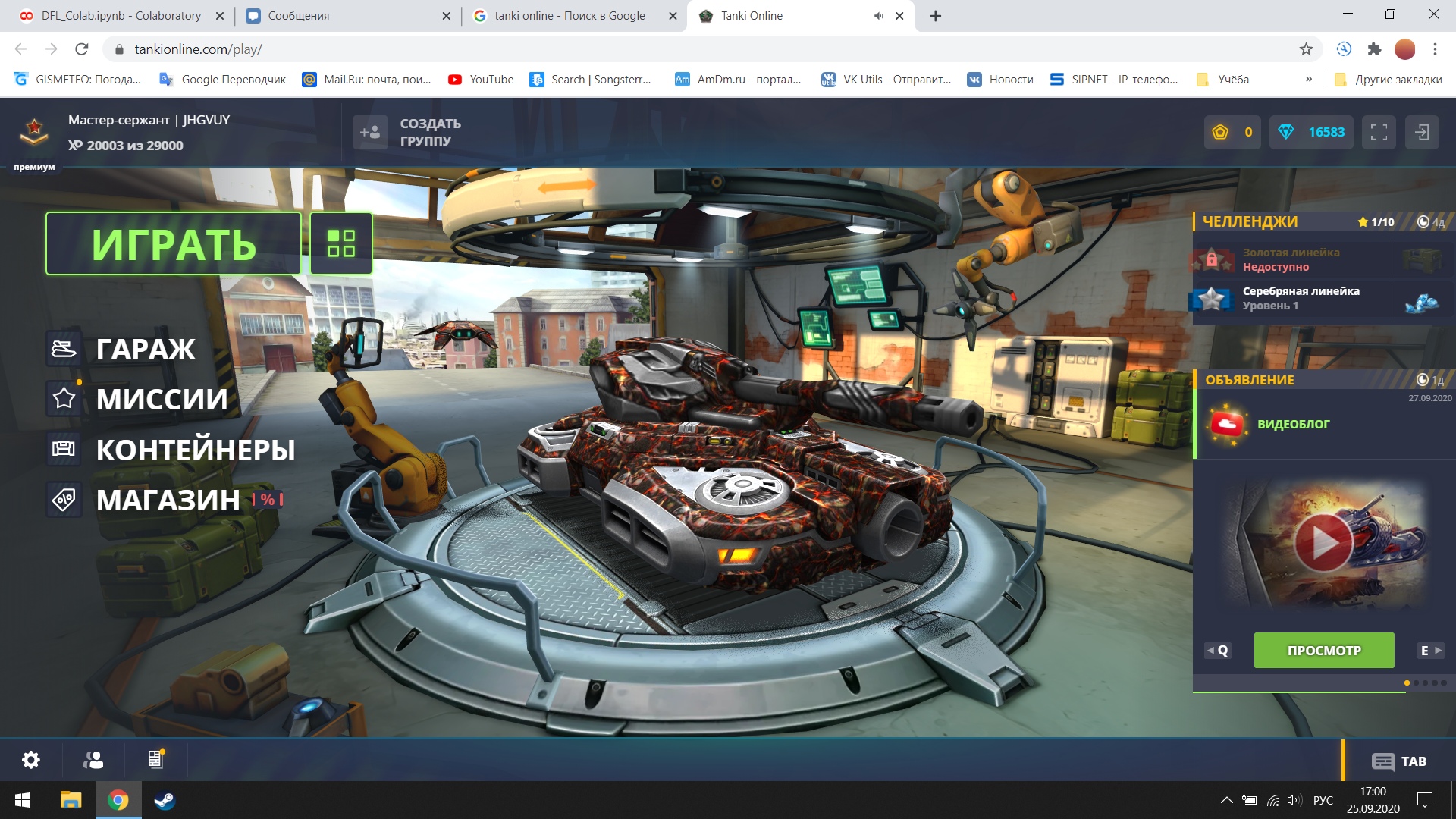Image resolution: width=1456 pixels, height=819 pixels.
Task: Open the Учёба bookmarks folder
Action: pyautogui.click(x=1222, y=80)
